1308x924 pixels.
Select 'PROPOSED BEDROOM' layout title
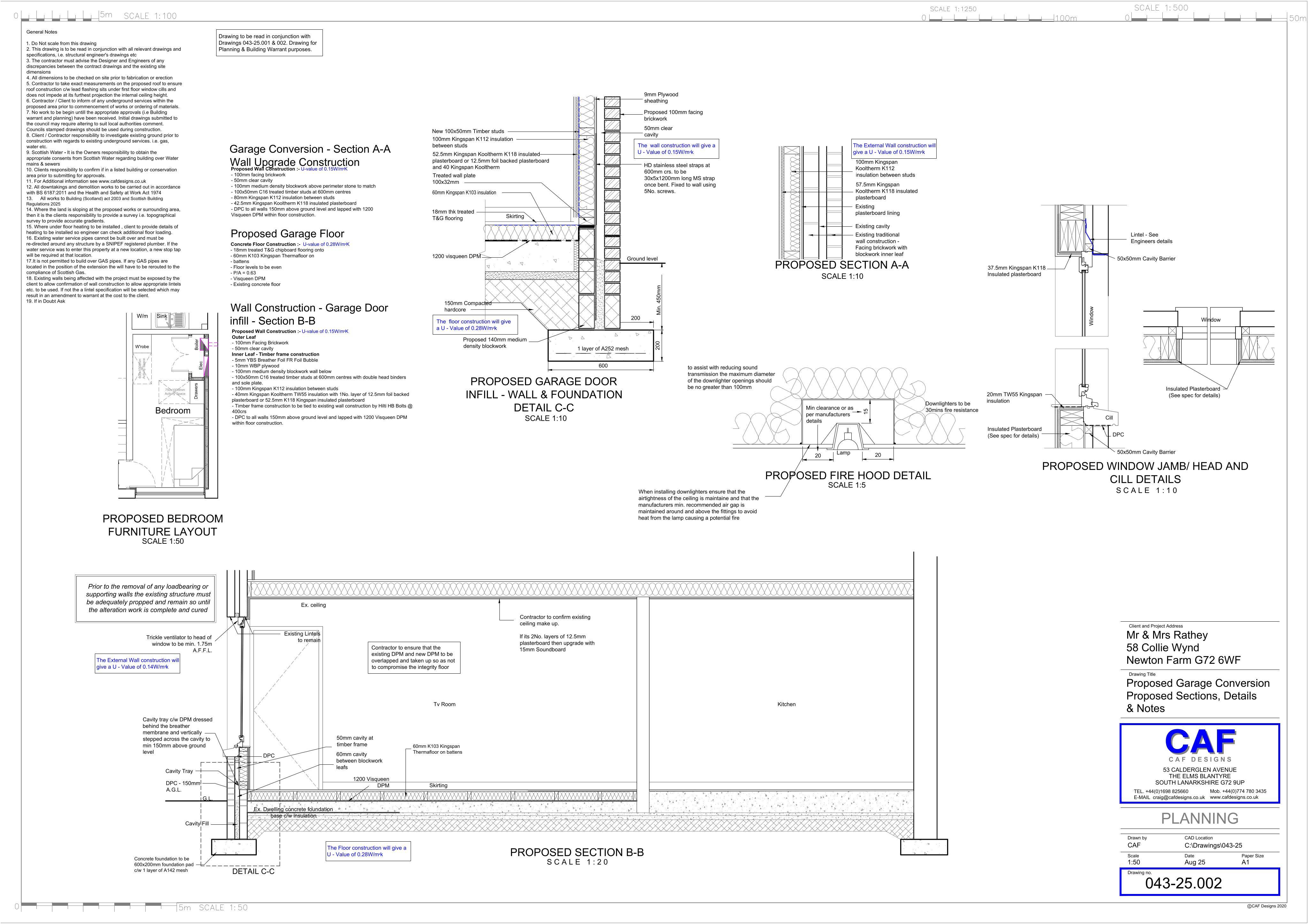click(162, 519)
